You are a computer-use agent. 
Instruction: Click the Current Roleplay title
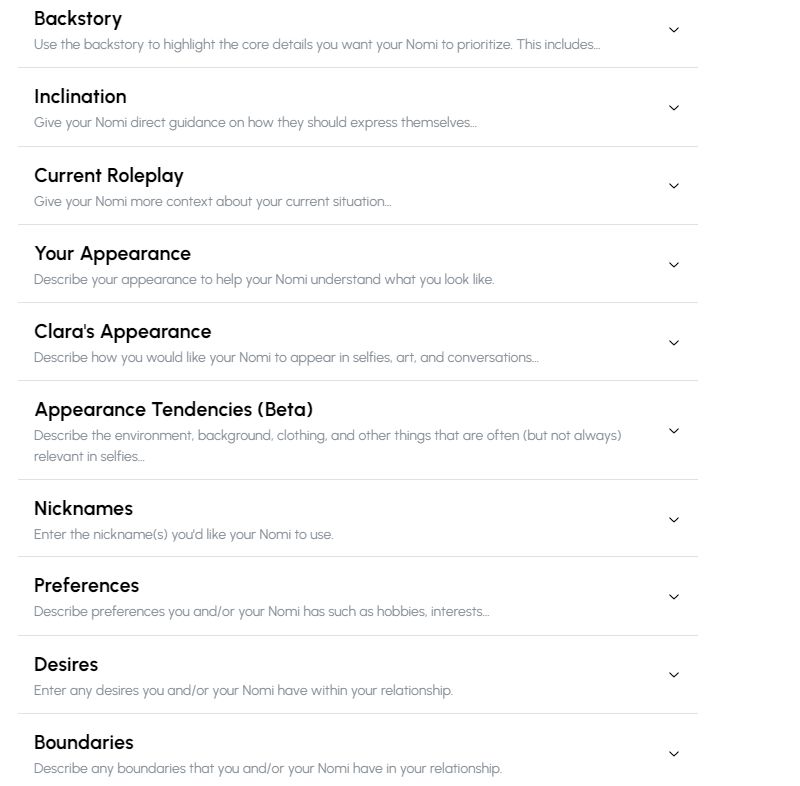(x=109, y=175)
